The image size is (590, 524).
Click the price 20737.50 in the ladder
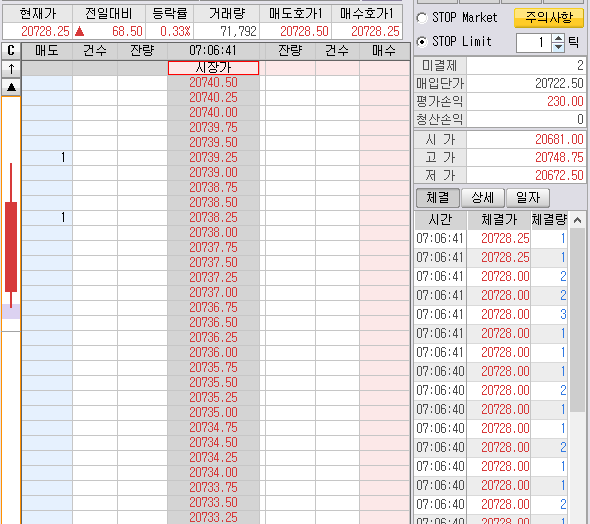point(213,263)
